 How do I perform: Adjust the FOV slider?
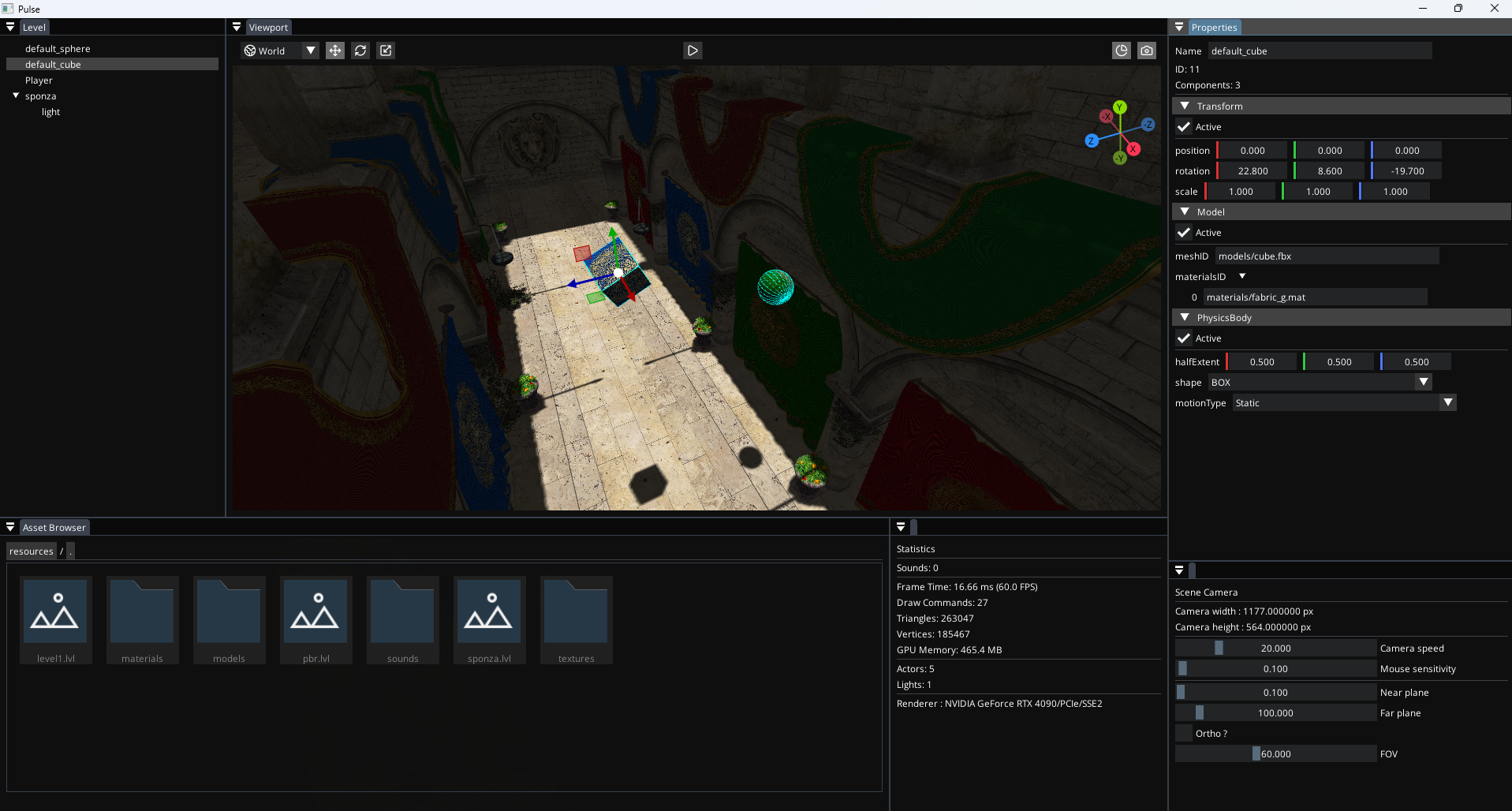pos(1275,754)
